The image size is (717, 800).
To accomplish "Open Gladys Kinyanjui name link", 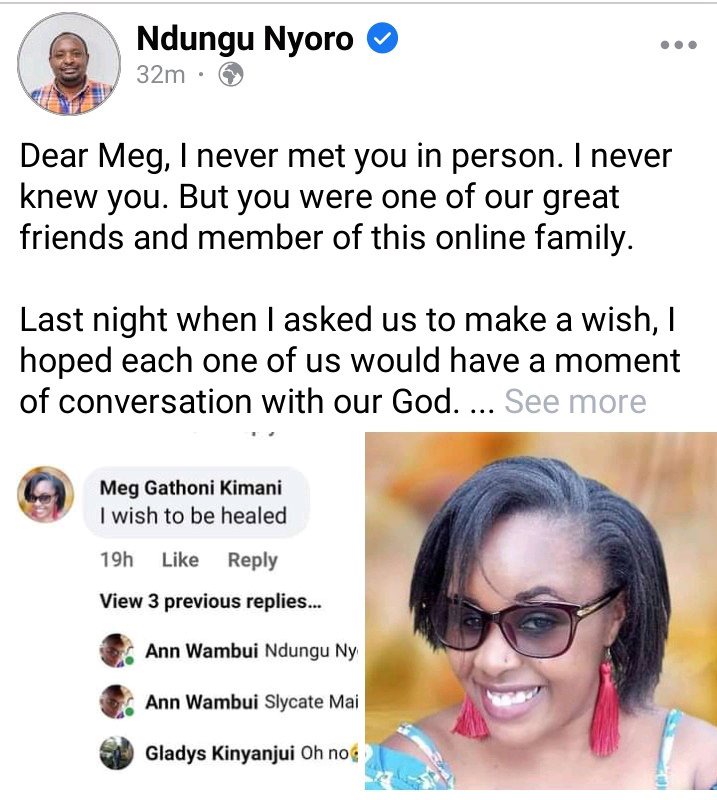I will pyautogui.click(x=220, y=753).
